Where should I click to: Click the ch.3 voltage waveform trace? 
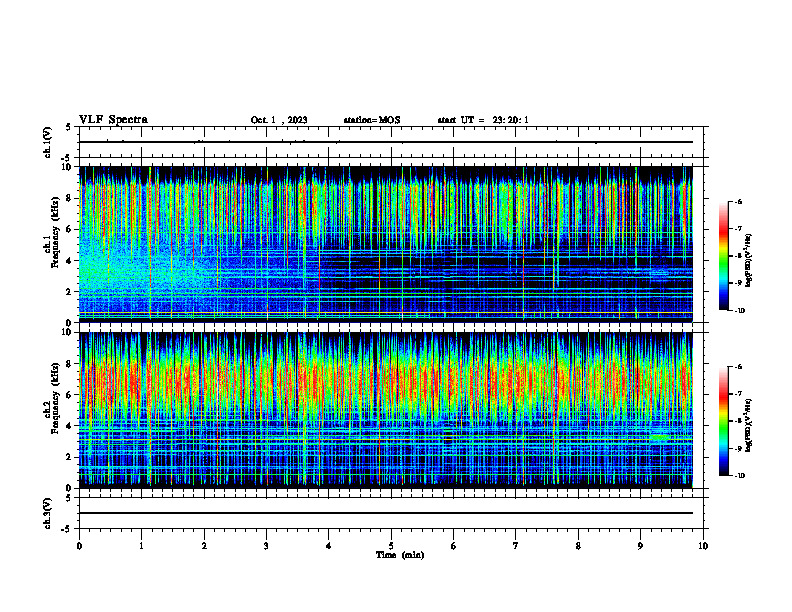[x=386, y=513]
